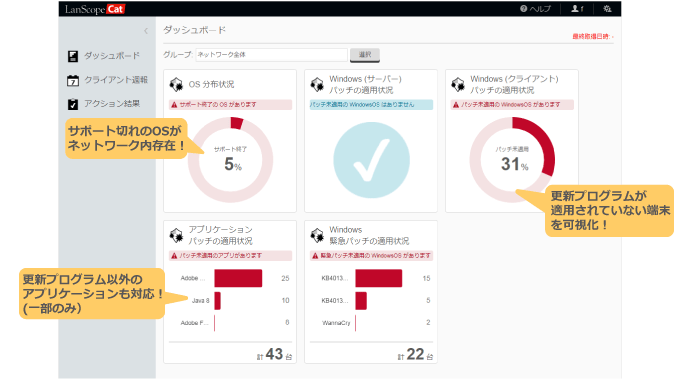This screenshot has width=680, height=380.
Task: Click the first KB4013 bar with 15
Action: tap(379, 278)
